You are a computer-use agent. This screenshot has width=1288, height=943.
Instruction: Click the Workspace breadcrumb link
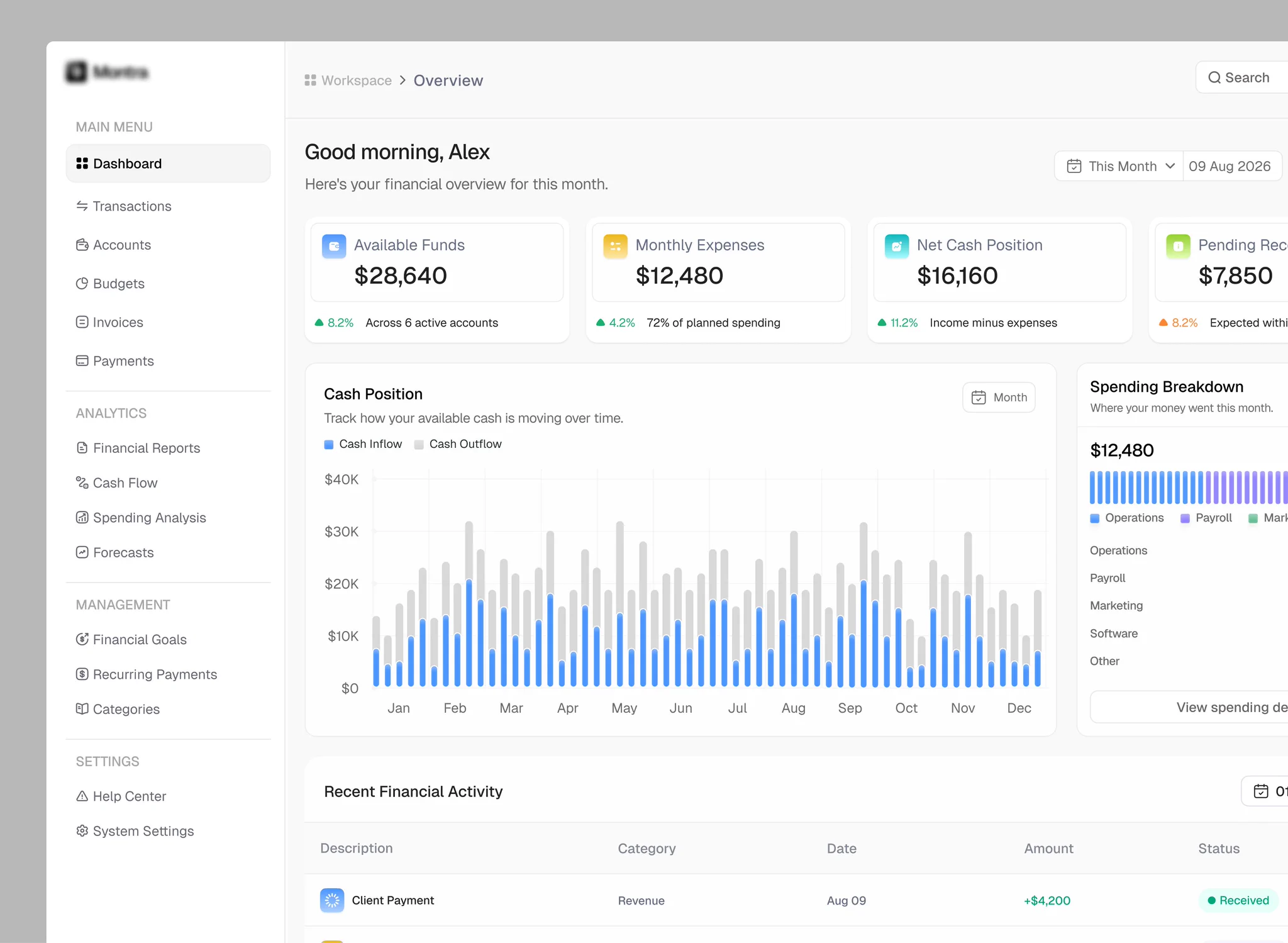(x=357, y=81)
